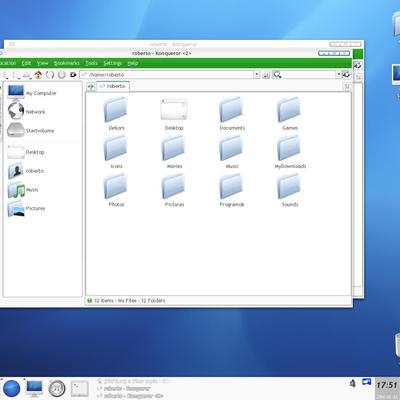Screen dimensions: 400x400
Task: Click the Go button beside location bar
Action: [x=266, y=75]
